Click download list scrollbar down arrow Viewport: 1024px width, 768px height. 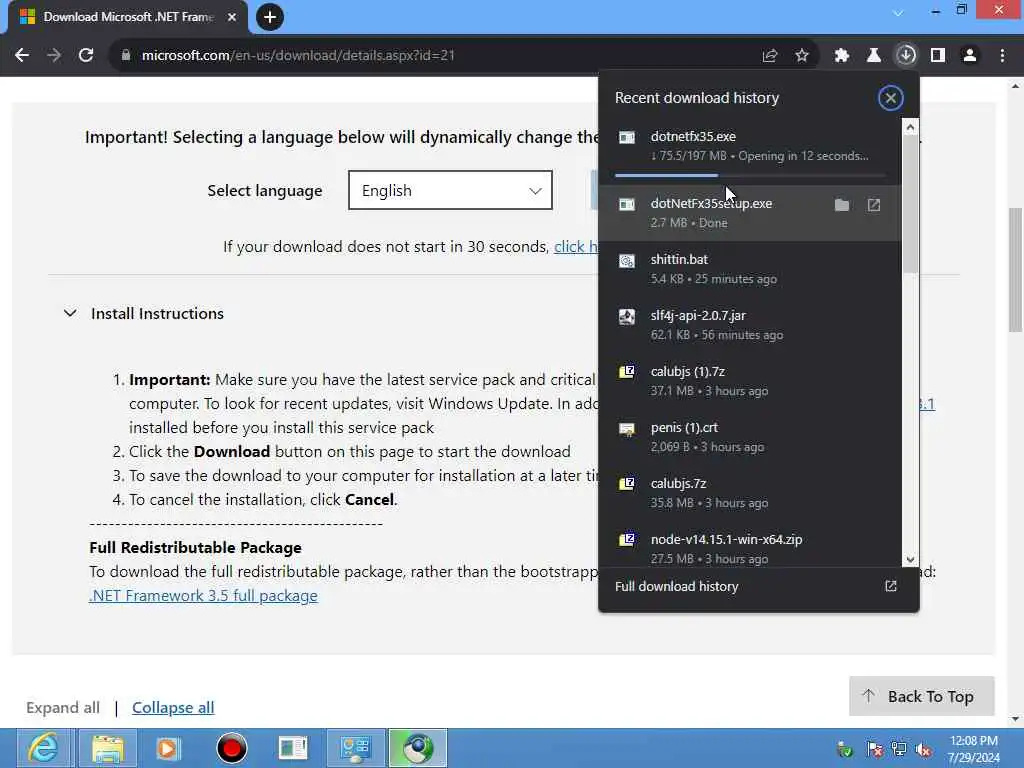pyautogui.click(x=910, y=560)
